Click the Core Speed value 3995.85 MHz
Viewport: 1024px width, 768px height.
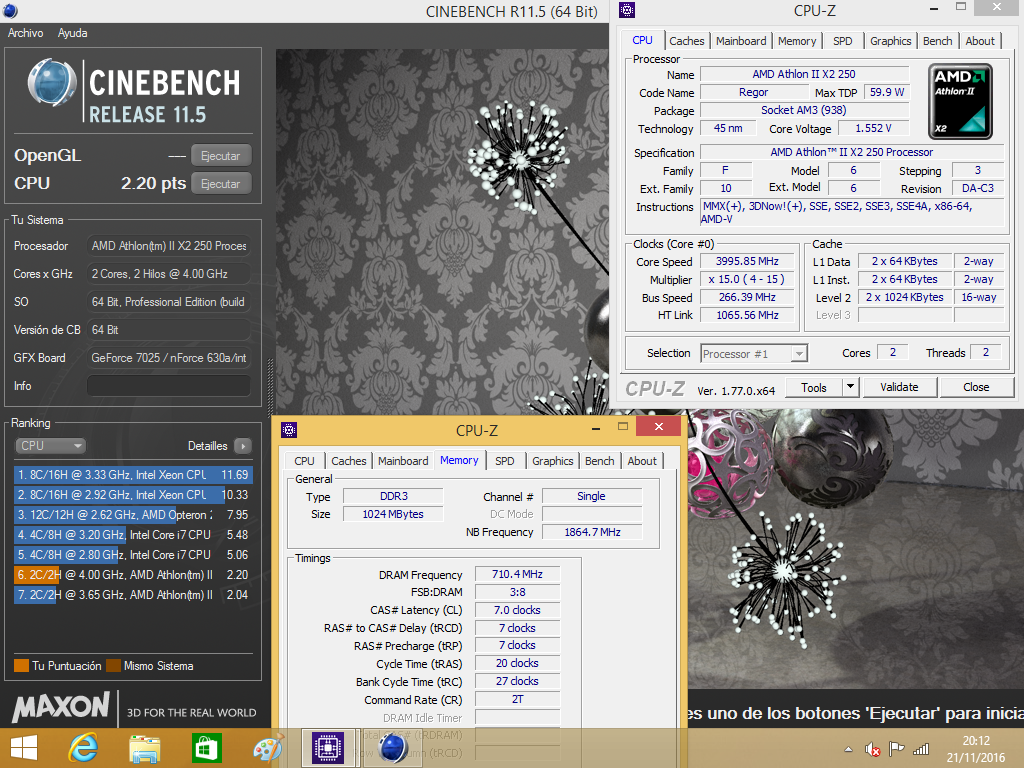[747, 261]
